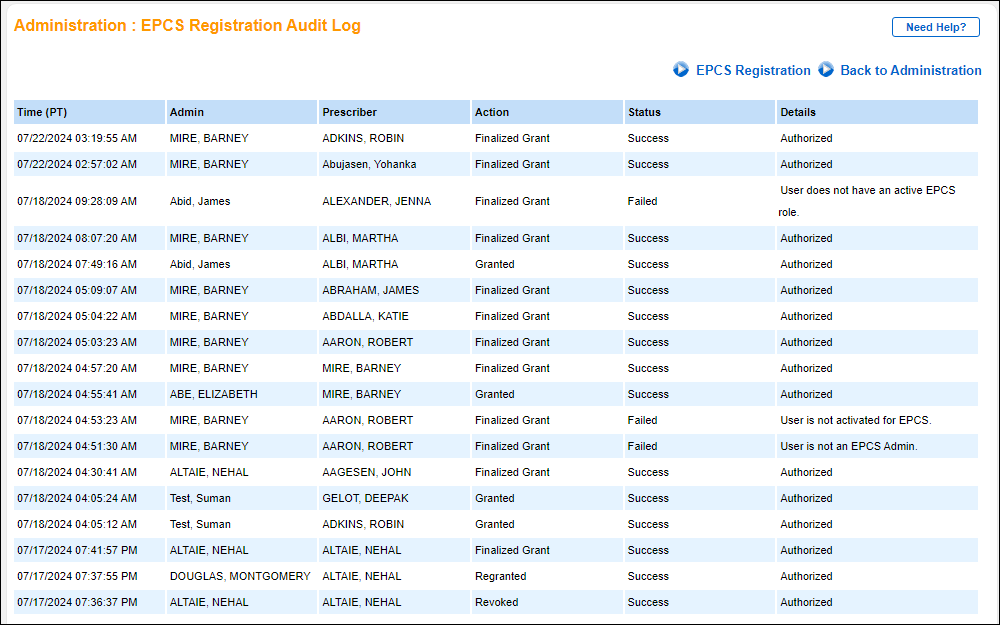Open the EPCS Registration page
Screen dimensions: 1000x625
pyautogui.click(x=752, y=70)
